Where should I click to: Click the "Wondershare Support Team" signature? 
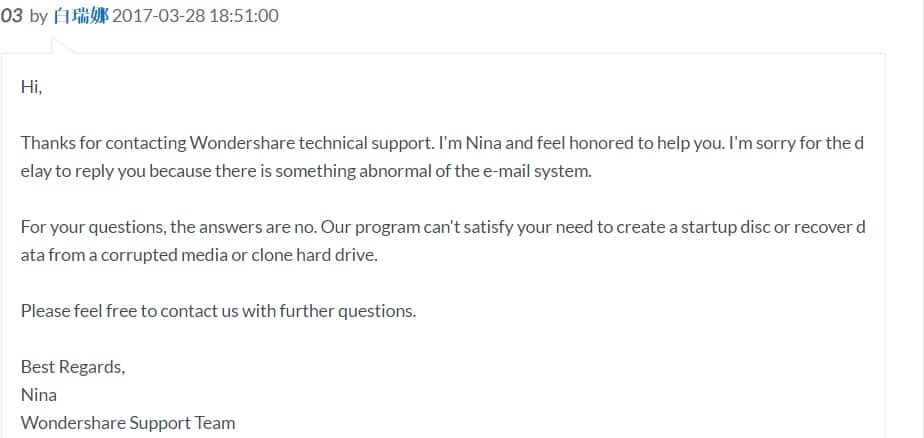pyautogui.click(x=128, y=423)
